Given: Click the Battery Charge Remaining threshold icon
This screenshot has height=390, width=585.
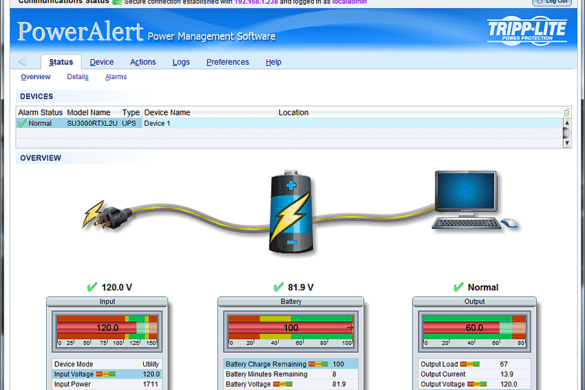Looking at the screenshot, I should click(318, 364).
